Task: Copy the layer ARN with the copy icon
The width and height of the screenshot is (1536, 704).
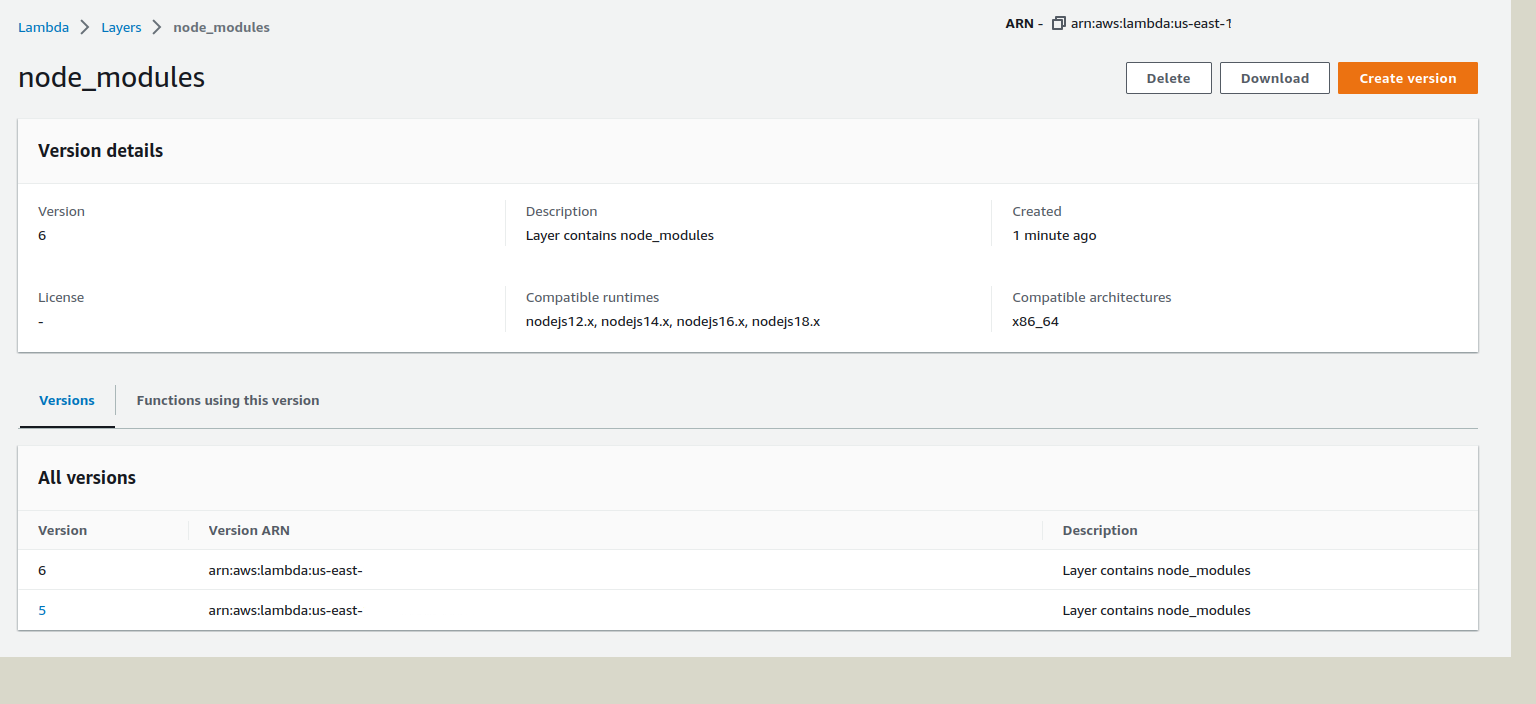Action: click(x=1059, y=23)
